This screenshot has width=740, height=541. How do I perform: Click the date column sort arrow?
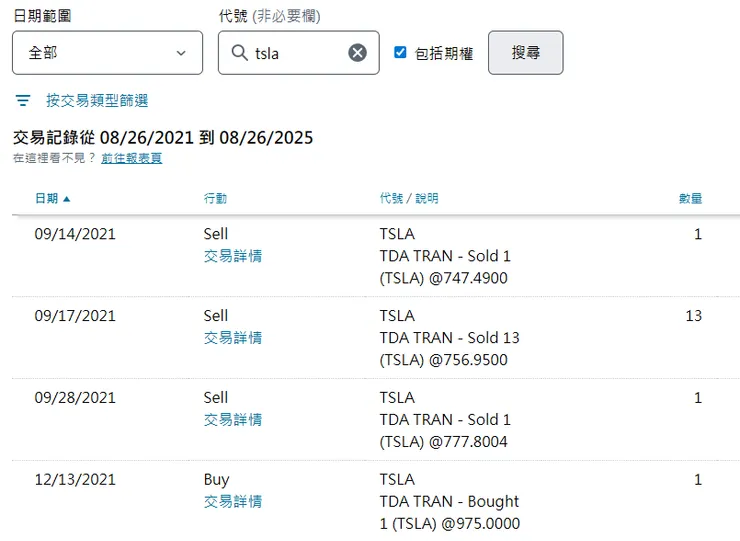click(67, 199)
